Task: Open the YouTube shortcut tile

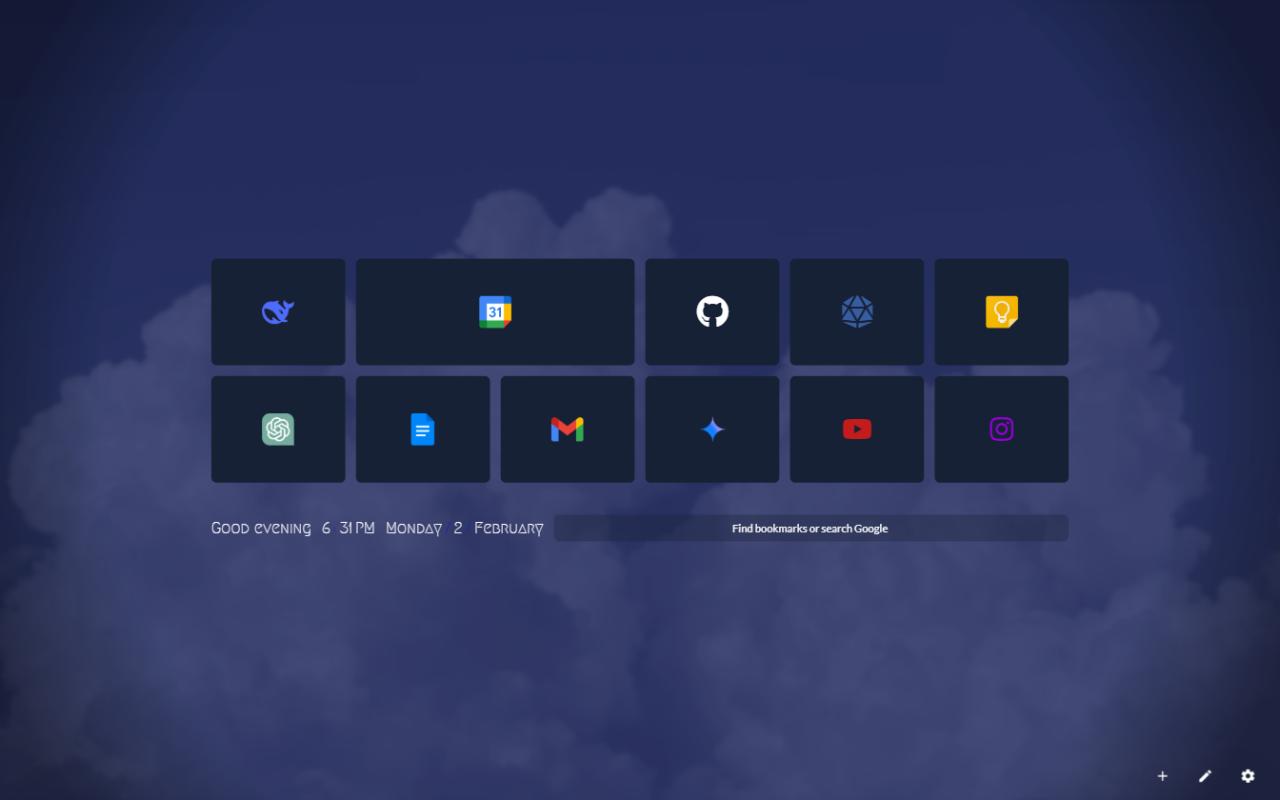Action: tap(857, 429)
